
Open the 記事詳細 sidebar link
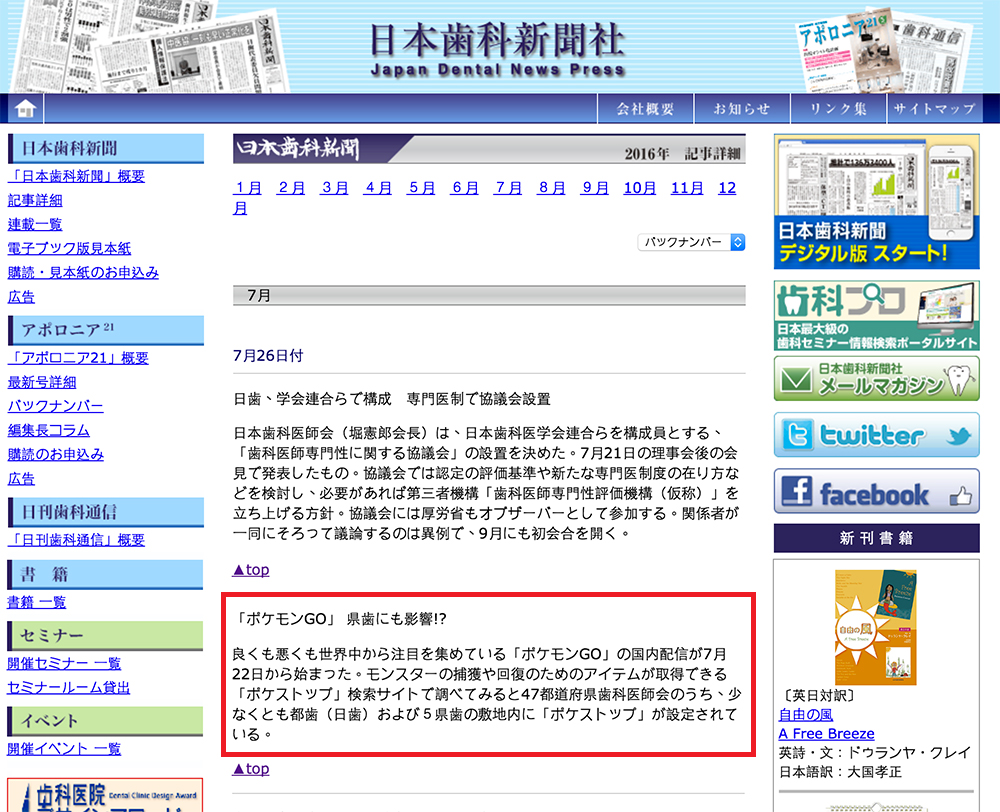point(35,200)
